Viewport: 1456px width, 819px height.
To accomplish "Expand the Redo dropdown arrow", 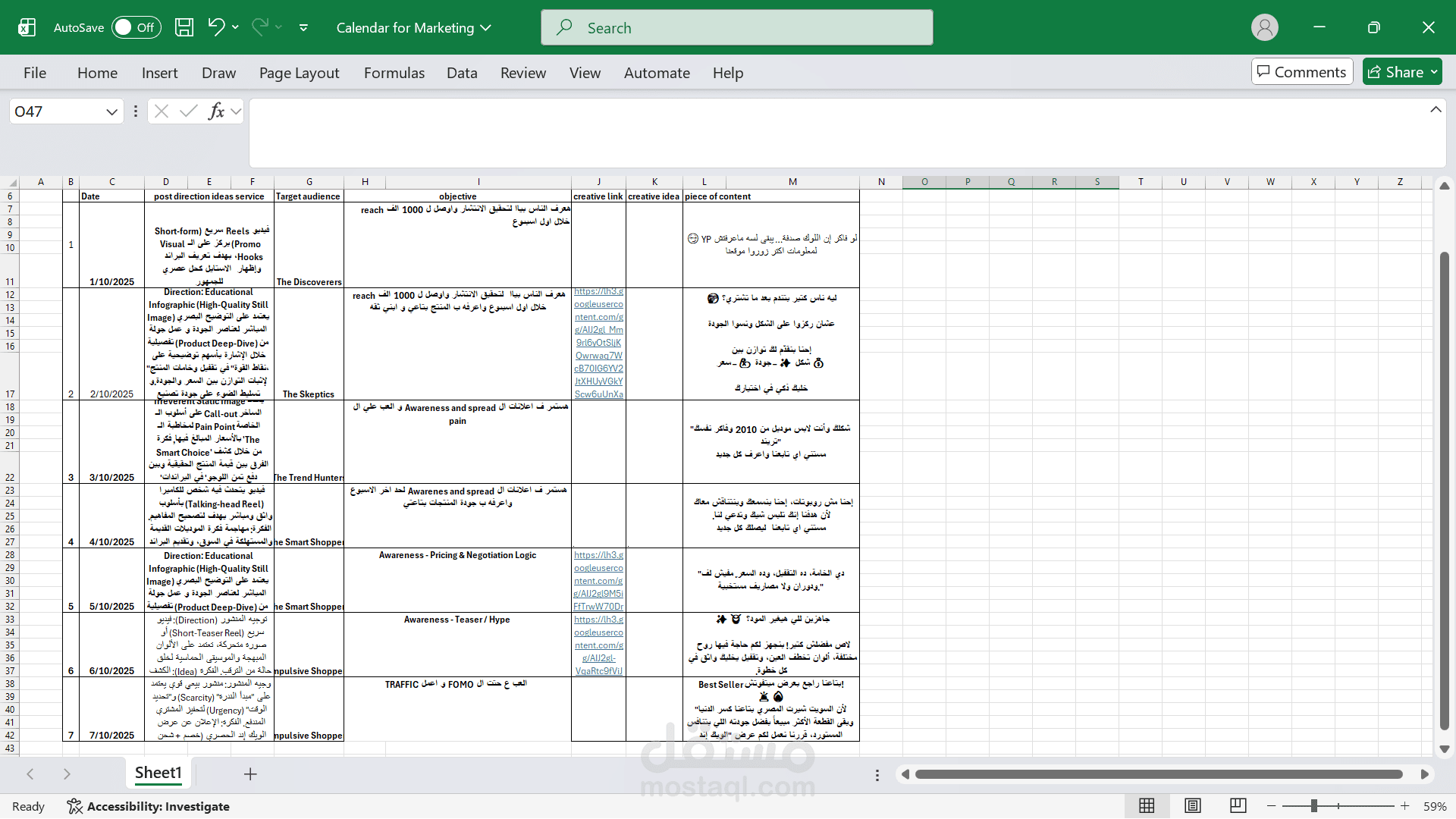I will (x=280, y=27).
